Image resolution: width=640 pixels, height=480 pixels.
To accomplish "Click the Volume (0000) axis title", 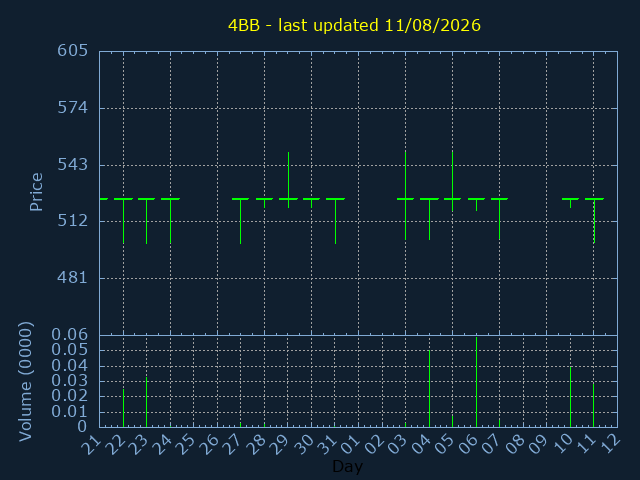I will (25, 382).
